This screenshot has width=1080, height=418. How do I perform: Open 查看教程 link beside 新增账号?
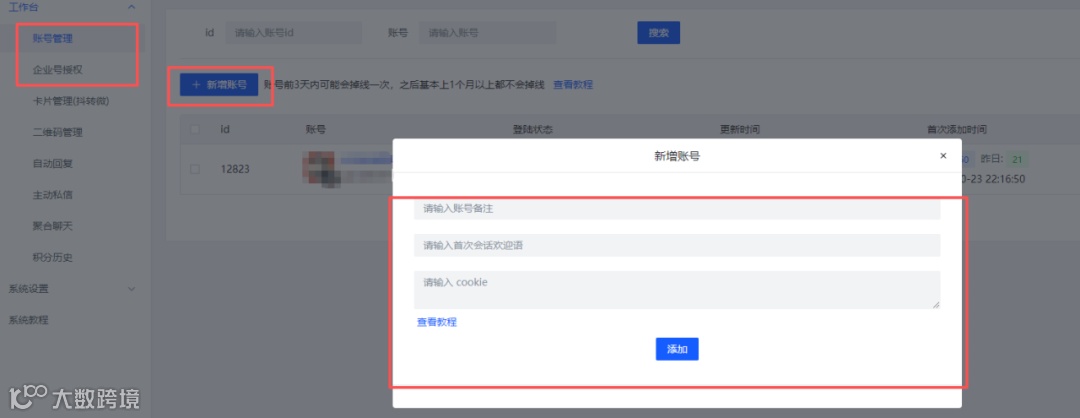pyautogui.click(x=573, y=85)
